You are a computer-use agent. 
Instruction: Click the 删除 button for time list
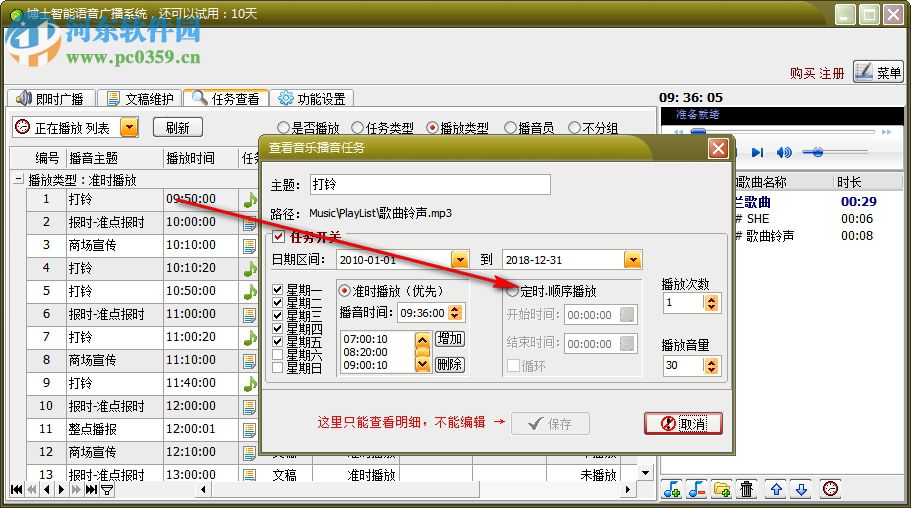[x=450, y=364]
